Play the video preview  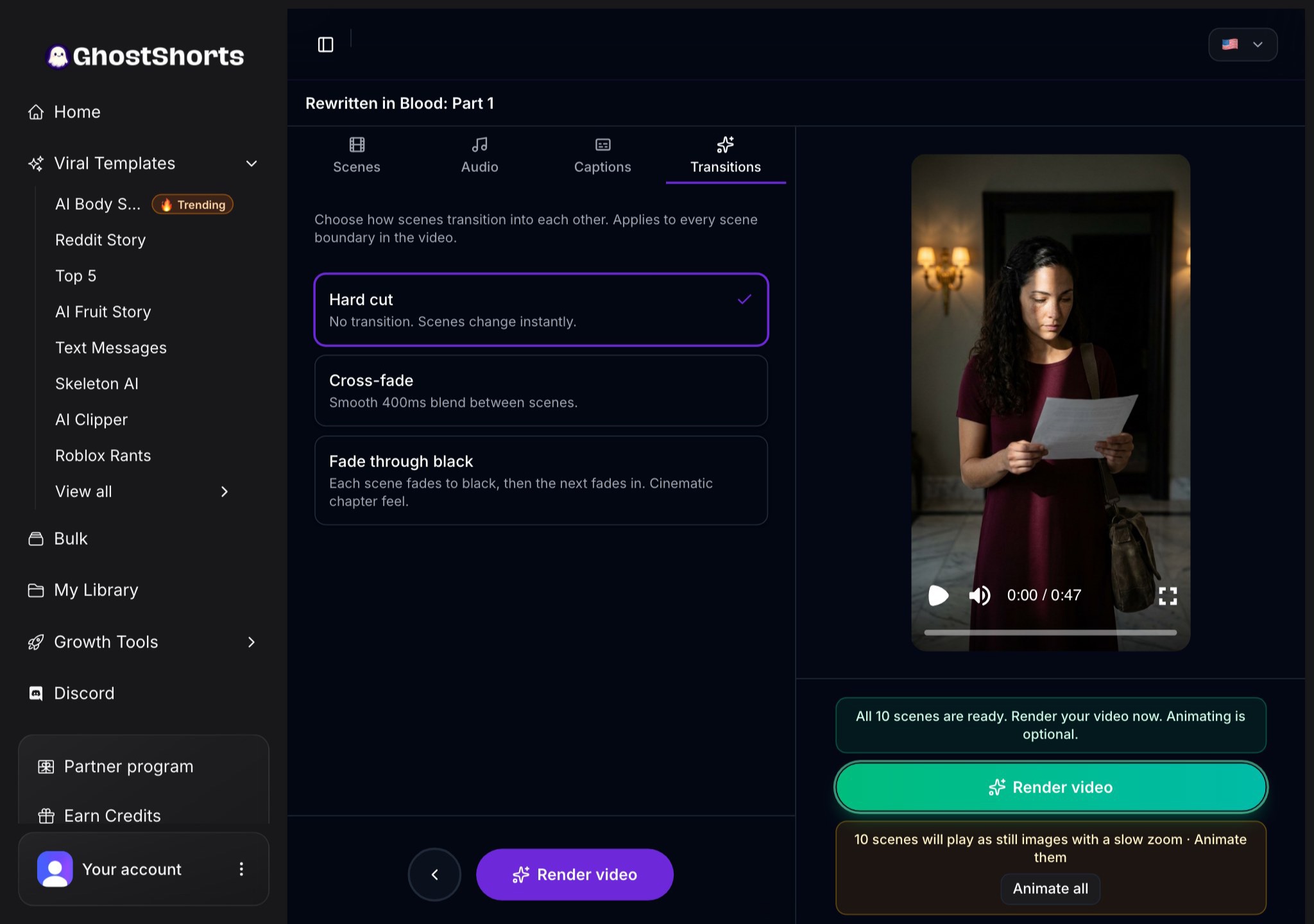click(938, 595)
